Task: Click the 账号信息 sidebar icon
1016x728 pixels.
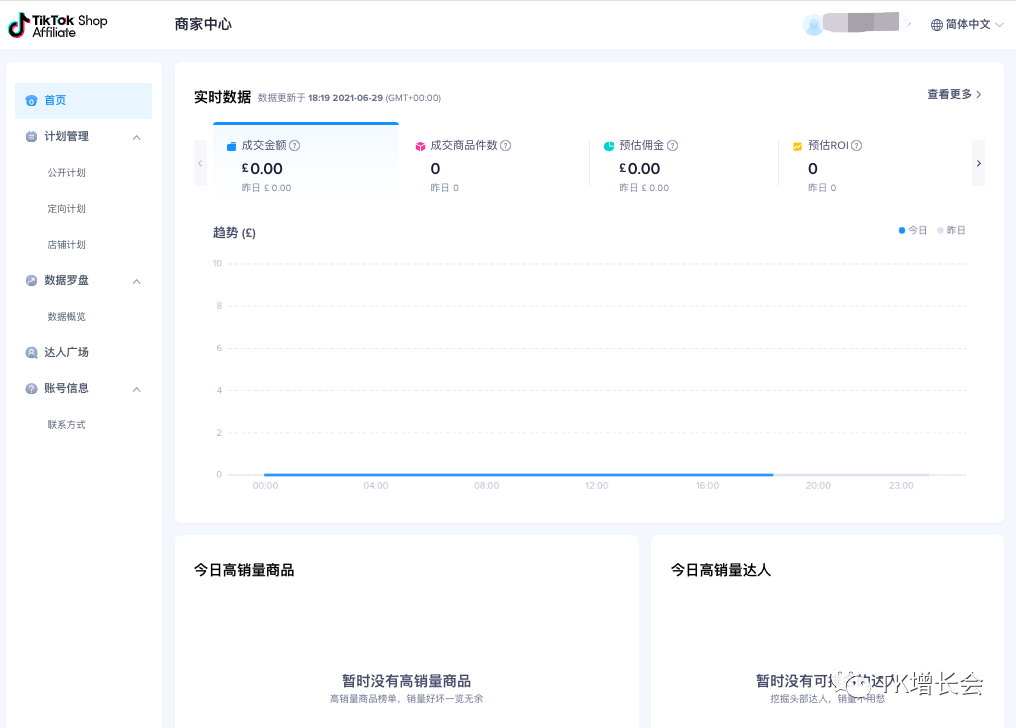Action: pos(33,388)
